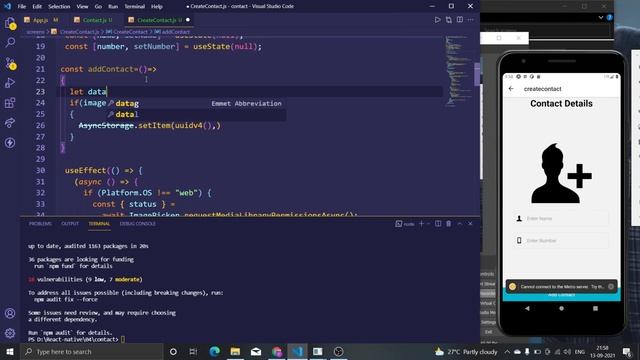Open the Source Control view

click(10, 63)
